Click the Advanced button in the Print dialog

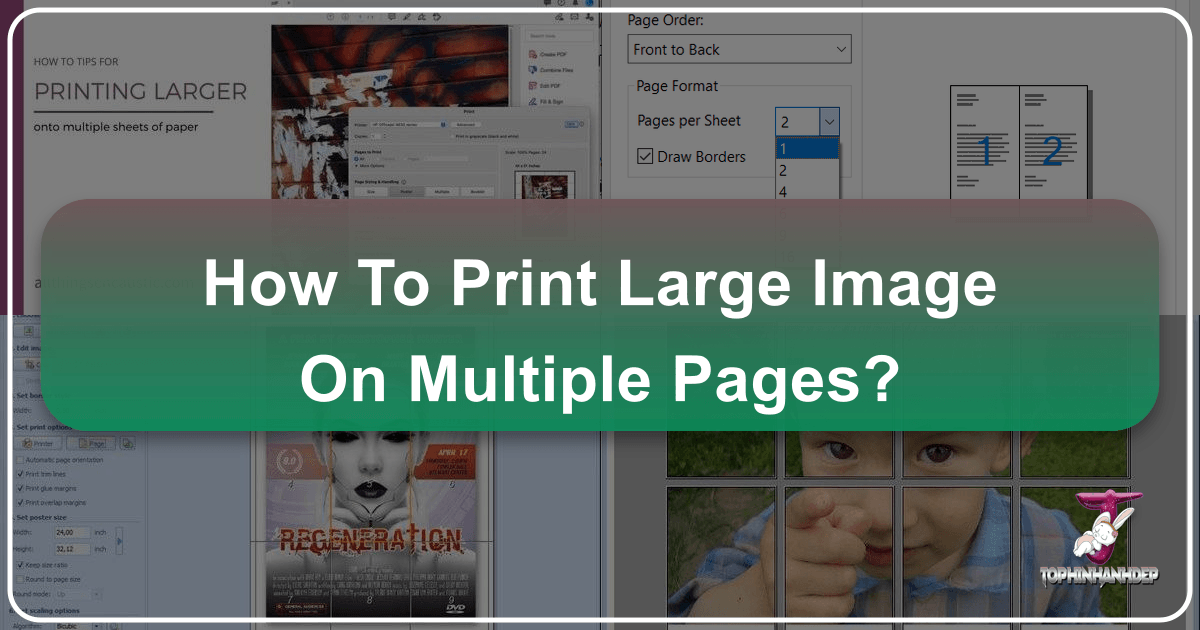point(466,124)
